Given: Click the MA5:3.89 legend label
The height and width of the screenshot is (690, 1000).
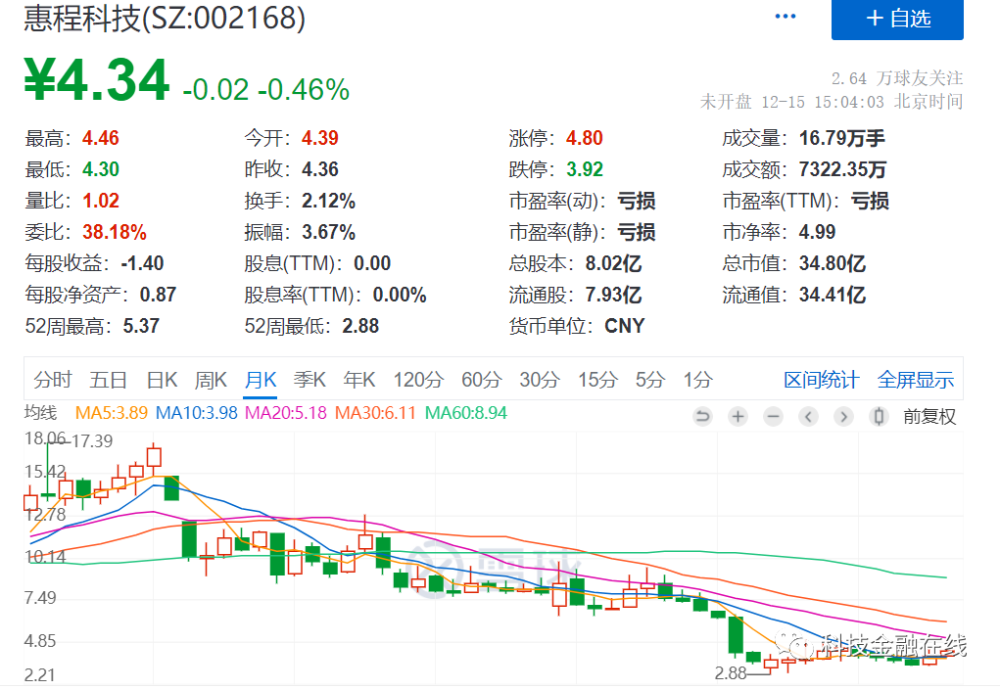Looking at the screenshot, I should [112, 413].
